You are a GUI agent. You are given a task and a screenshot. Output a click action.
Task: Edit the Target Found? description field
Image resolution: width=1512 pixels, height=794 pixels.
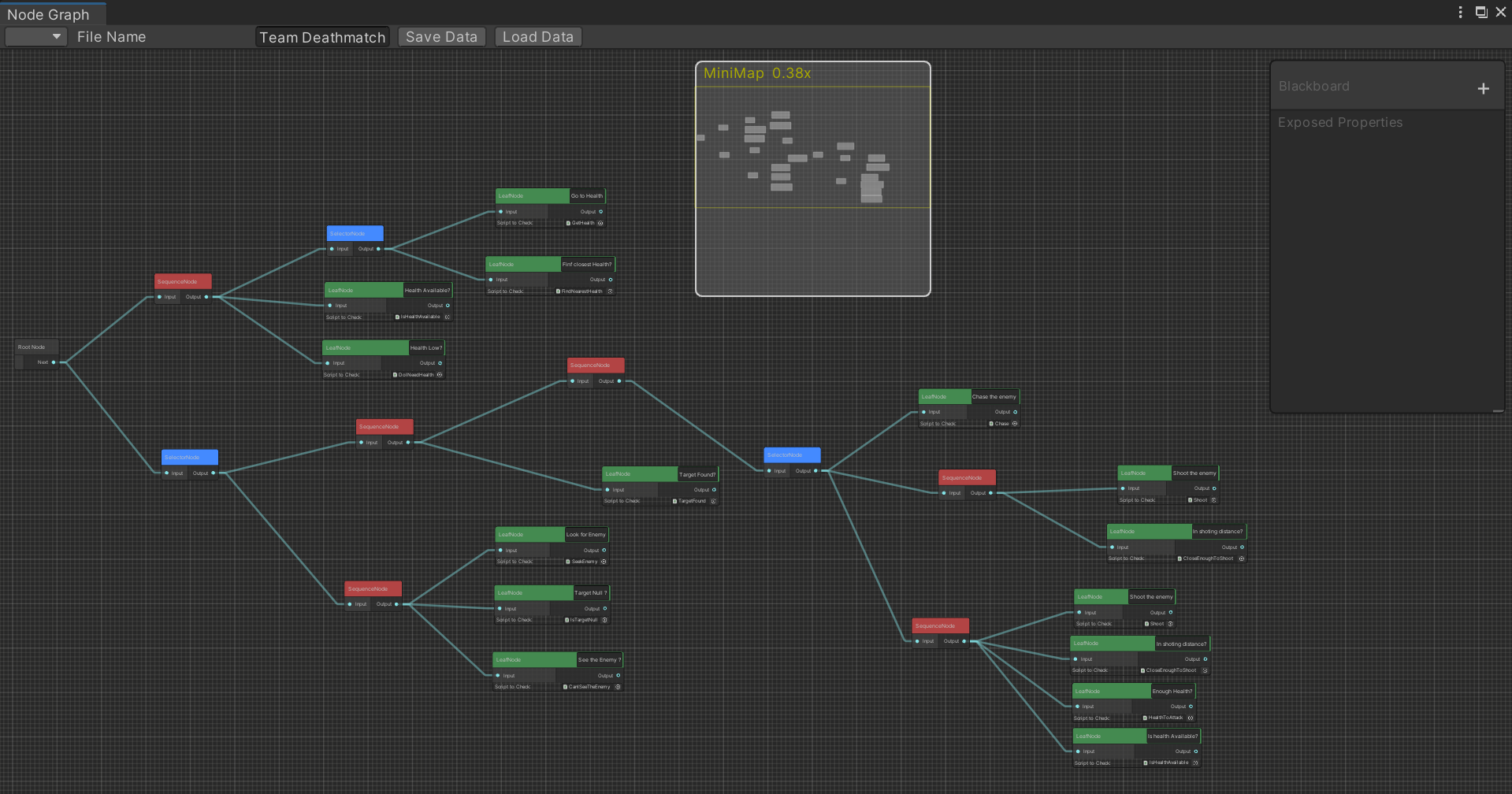697,475
